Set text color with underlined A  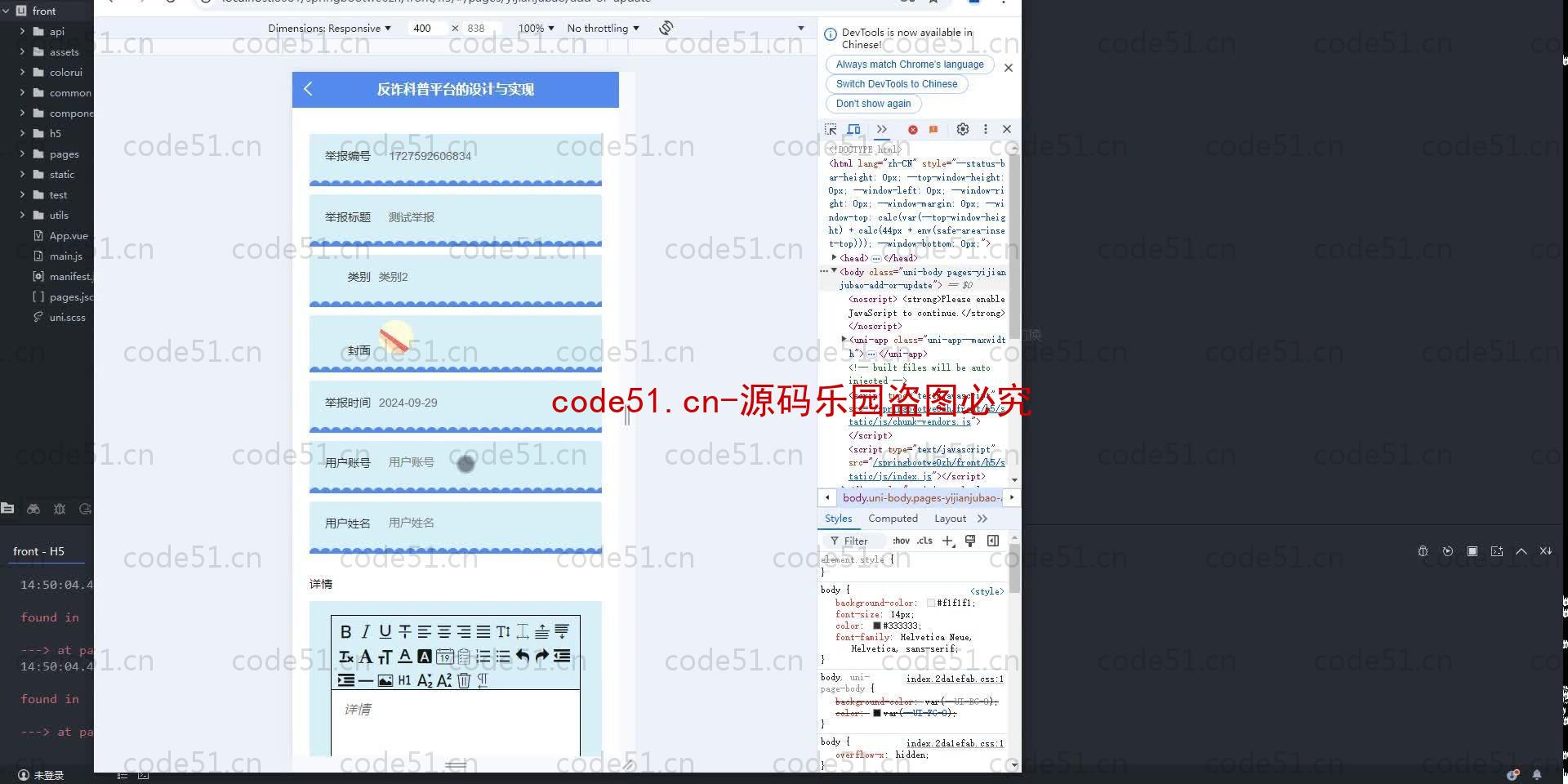point(405,656)
